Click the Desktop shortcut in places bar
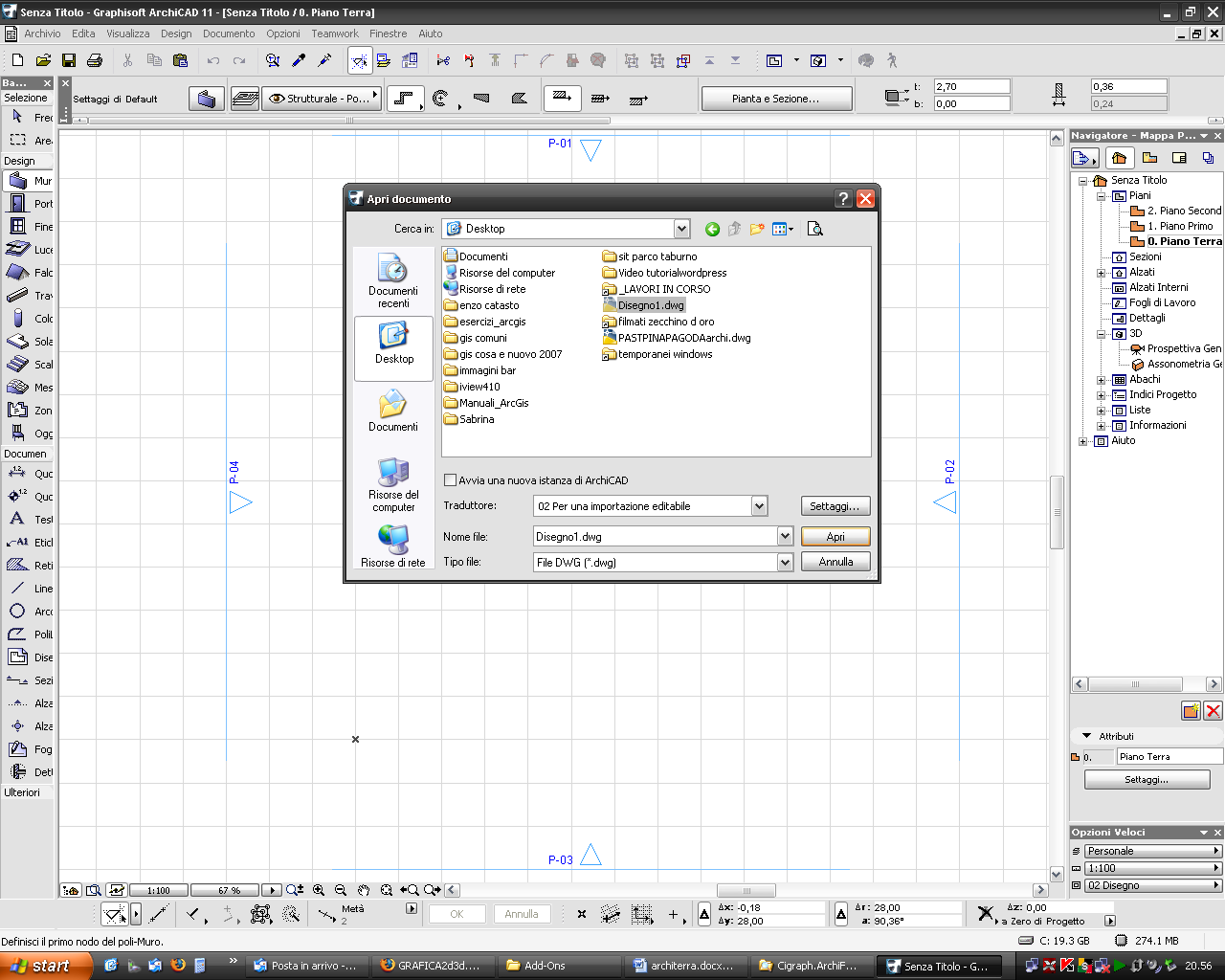 pyautogui.click(x=393, y=345)
